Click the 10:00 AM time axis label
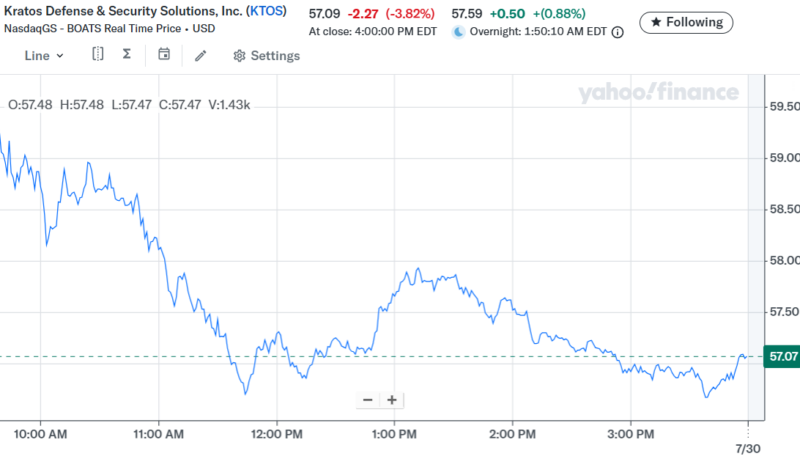800x456 pixels. click(x=42, y=435)
